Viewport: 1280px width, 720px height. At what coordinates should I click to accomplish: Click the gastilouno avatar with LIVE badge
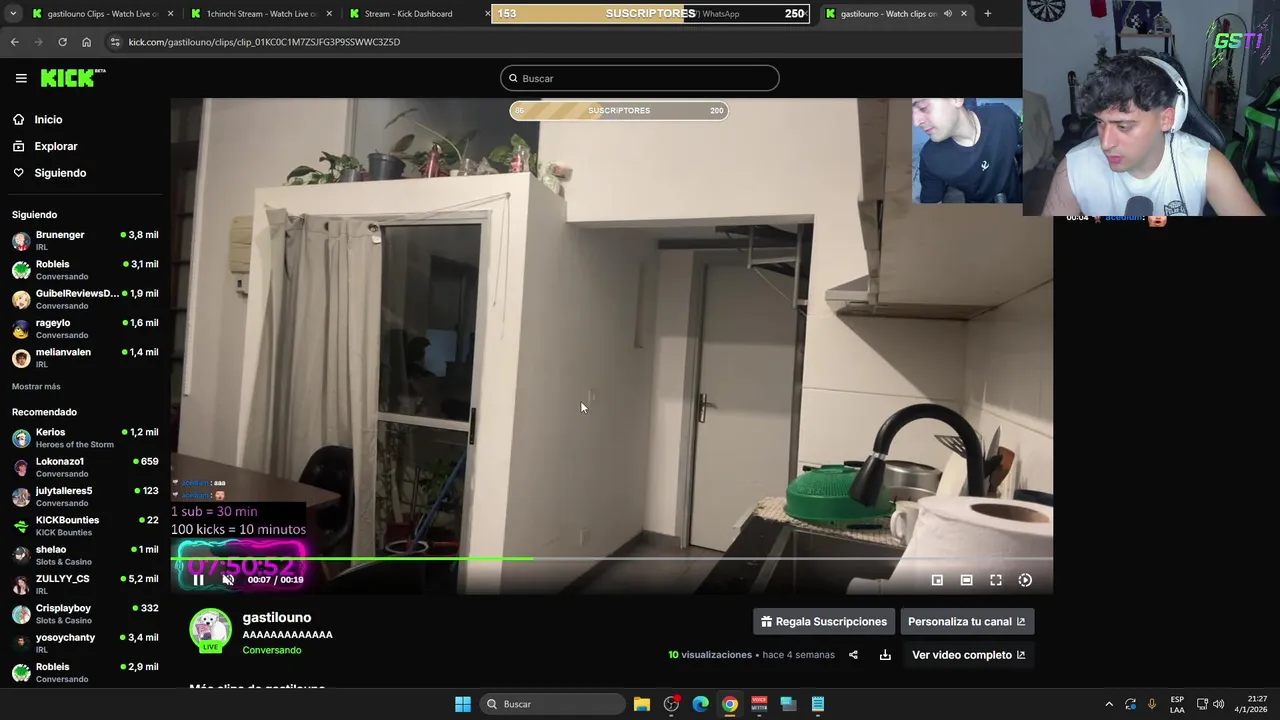click(210, 631)
